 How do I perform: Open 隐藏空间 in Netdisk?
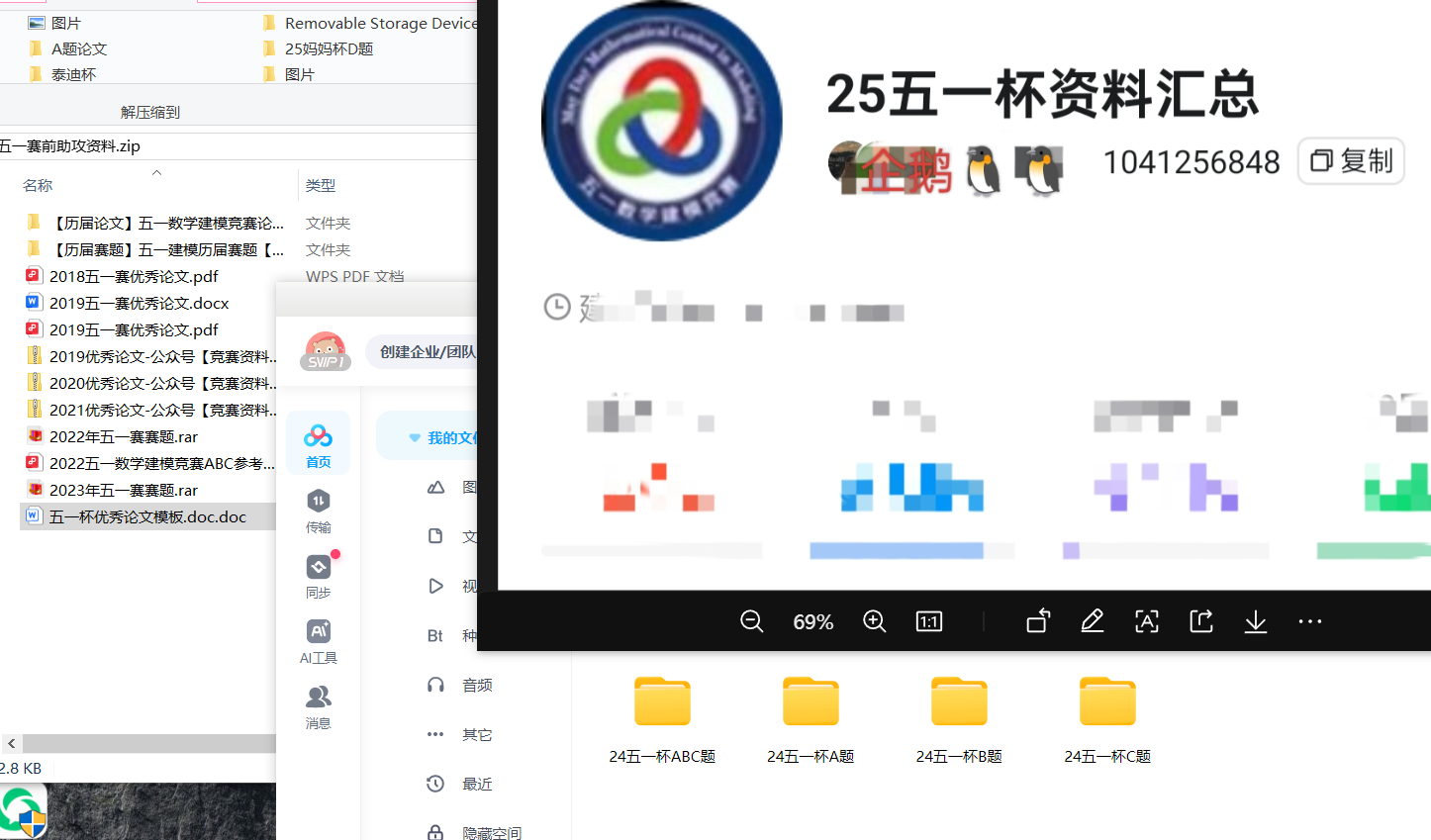click(492, 833)
